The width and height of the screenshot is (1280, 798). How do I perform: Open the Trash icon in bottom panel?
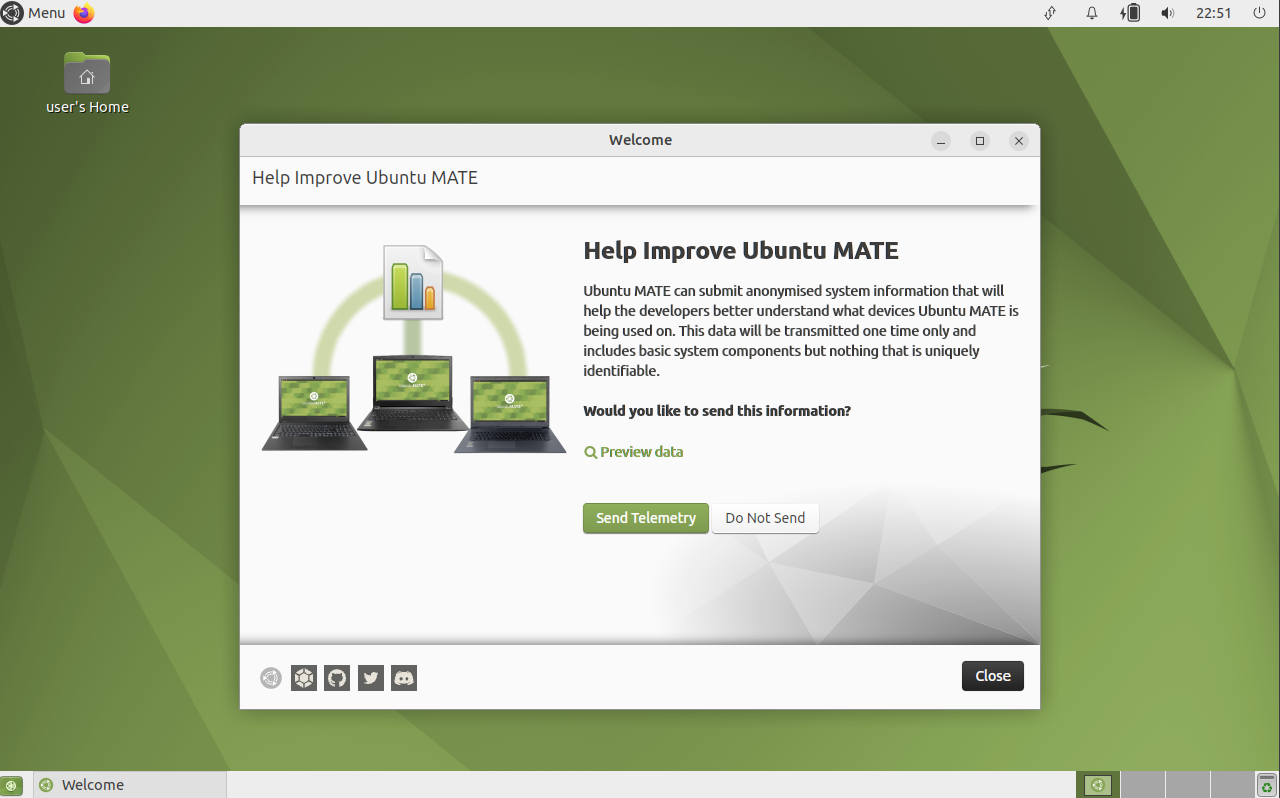pos(1266,785)
